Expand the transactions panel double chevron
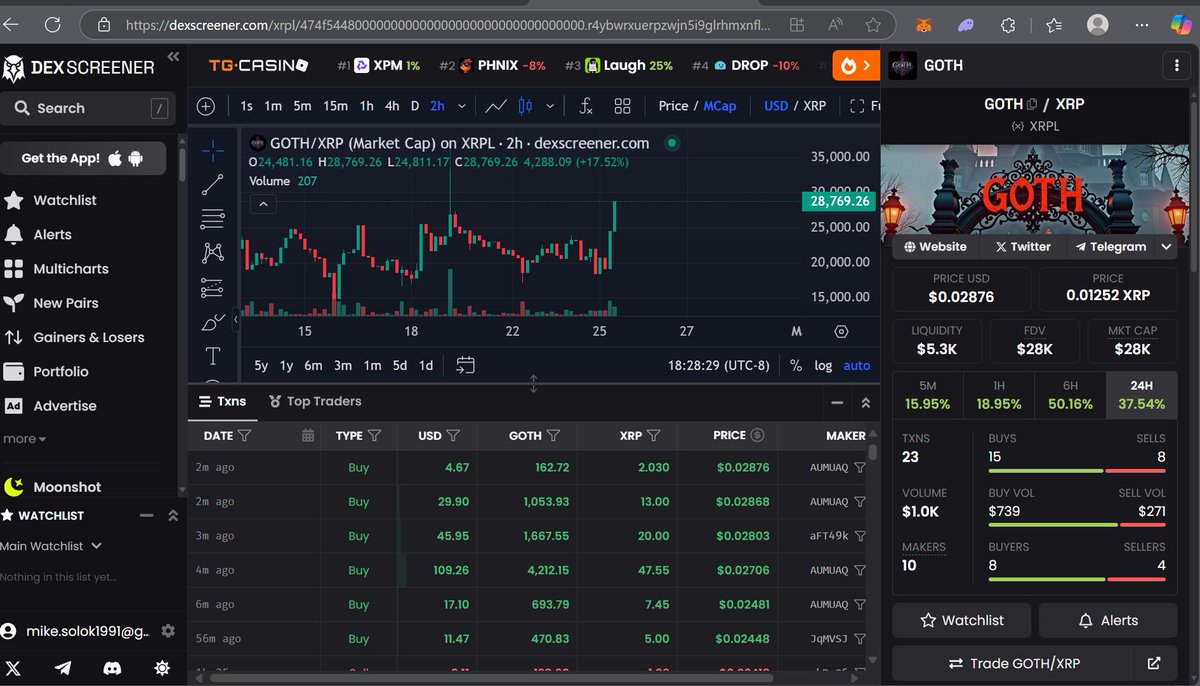The image size is (1200, 686). pos(865,402)
